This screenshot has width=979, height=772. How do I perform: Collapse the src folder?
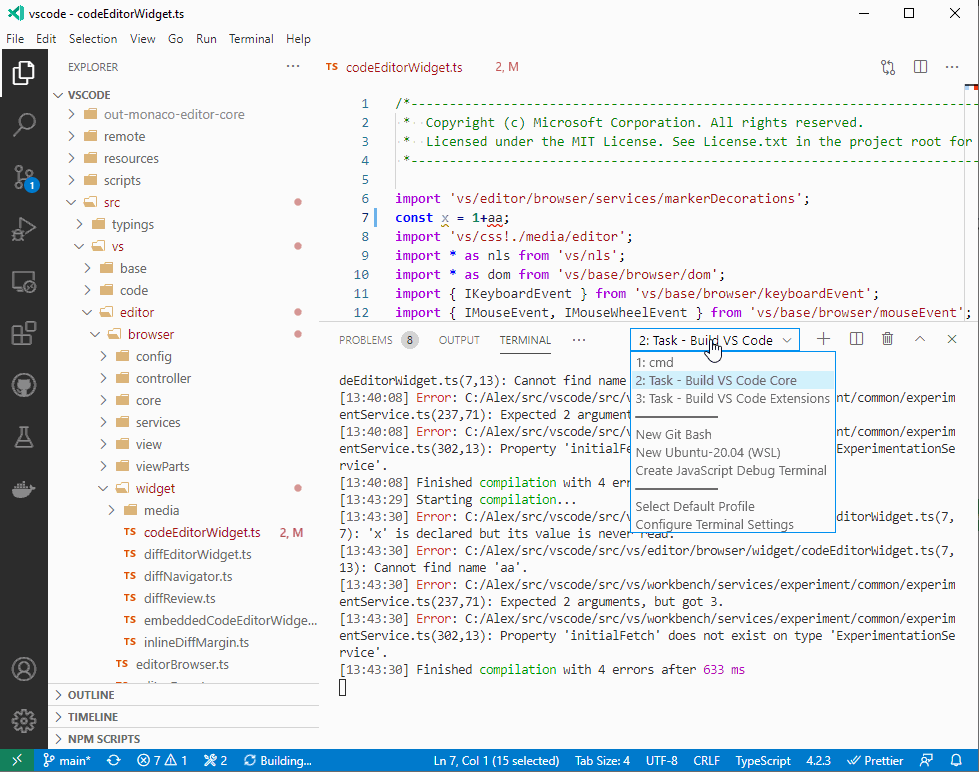click(x=71, y=202)
